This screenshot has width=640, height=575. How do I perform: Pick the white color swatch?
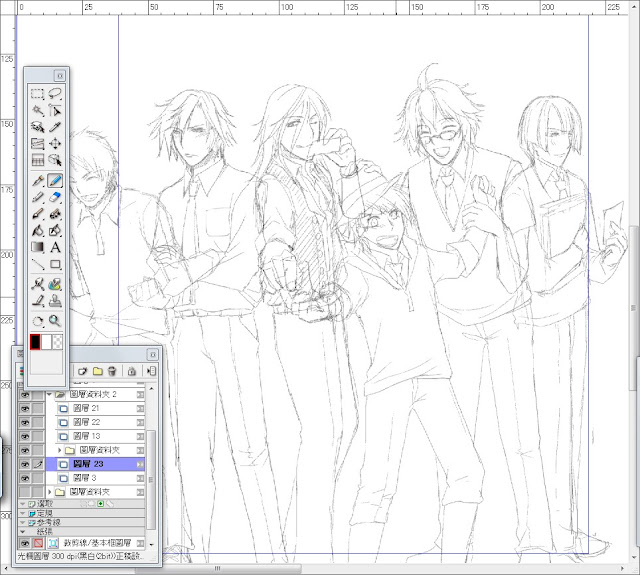coord(47,342)
